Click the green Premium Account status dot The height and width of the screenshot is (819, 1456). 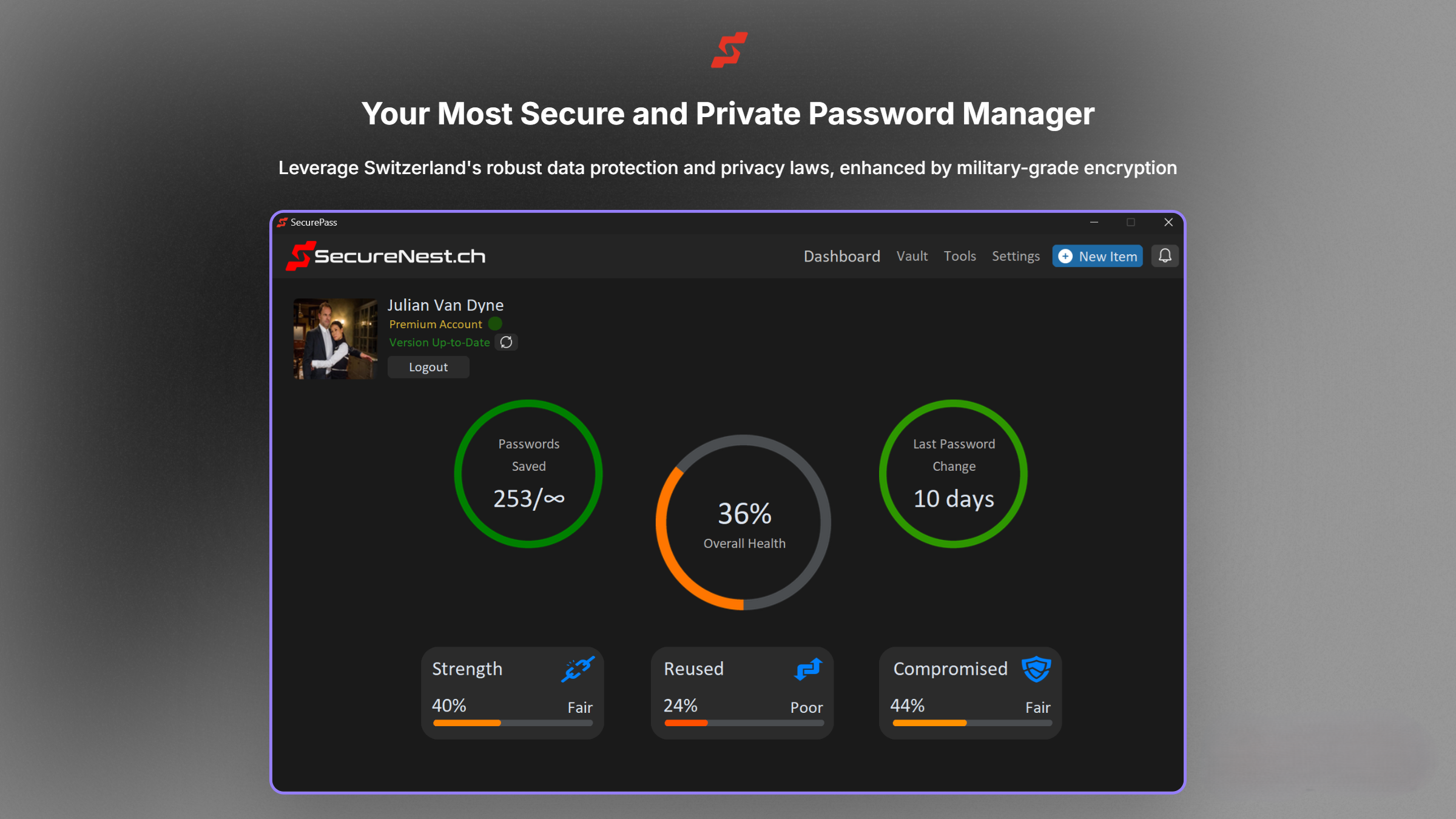[x=495, y=324]
